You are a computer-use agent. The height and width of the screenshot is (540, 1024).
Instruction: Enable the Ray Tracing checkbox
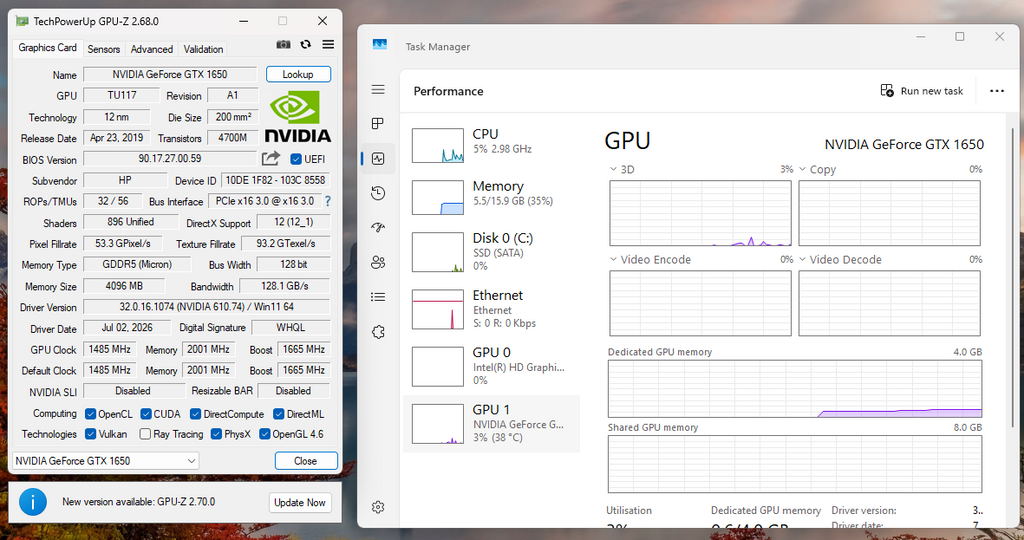click(x=145, y=434)
